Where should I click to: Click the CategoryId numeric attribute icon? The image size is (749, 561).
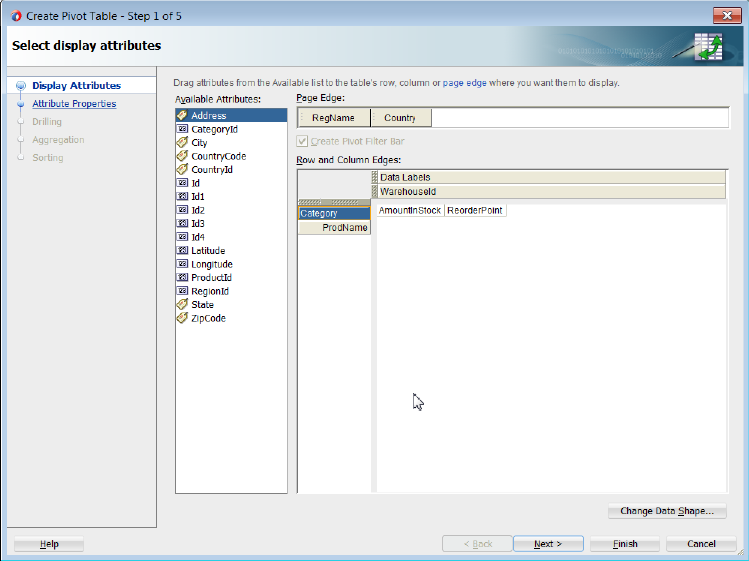click(x=182, y=129)
